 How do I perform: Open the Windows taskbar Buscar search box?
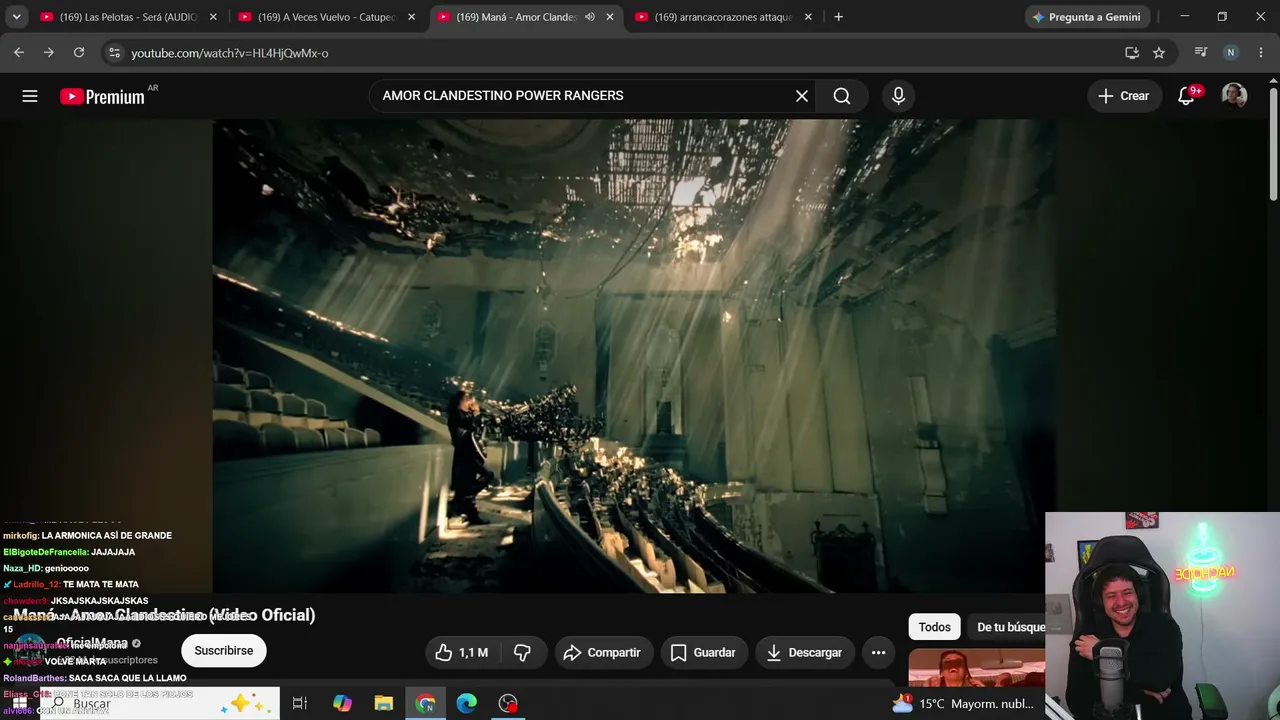(x=160, y=704)
